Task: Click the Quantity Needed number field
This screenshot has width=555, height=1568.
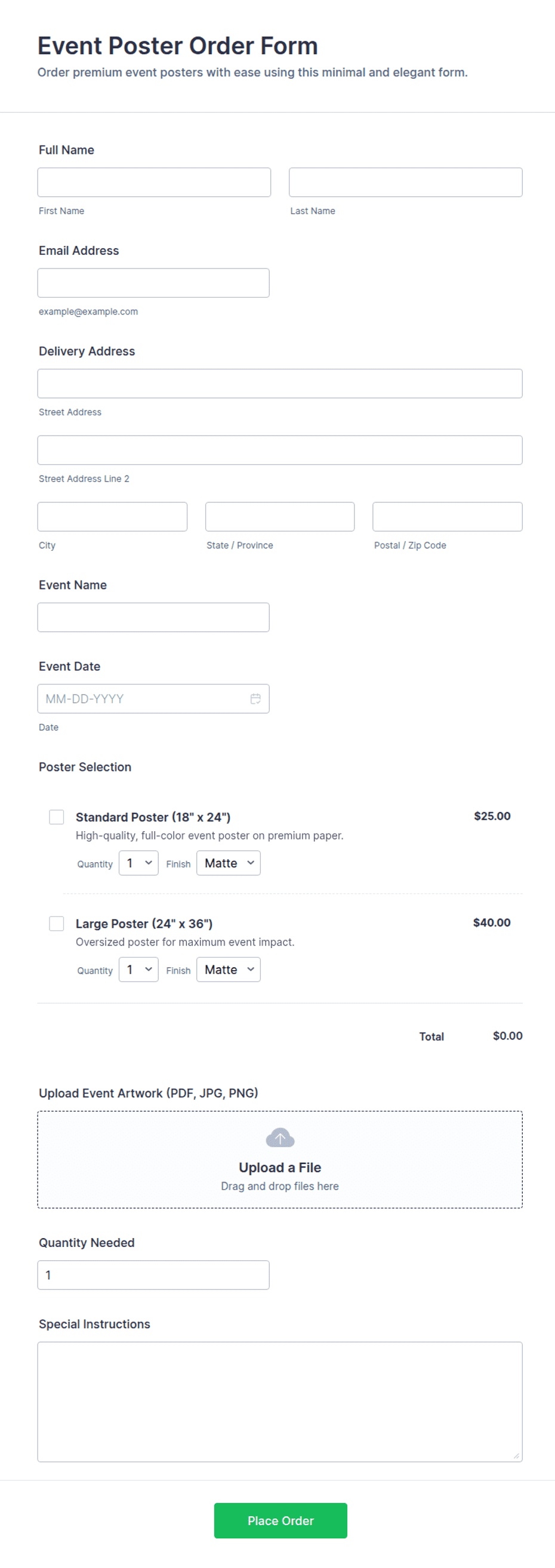Action: [x=153, y=1274]
